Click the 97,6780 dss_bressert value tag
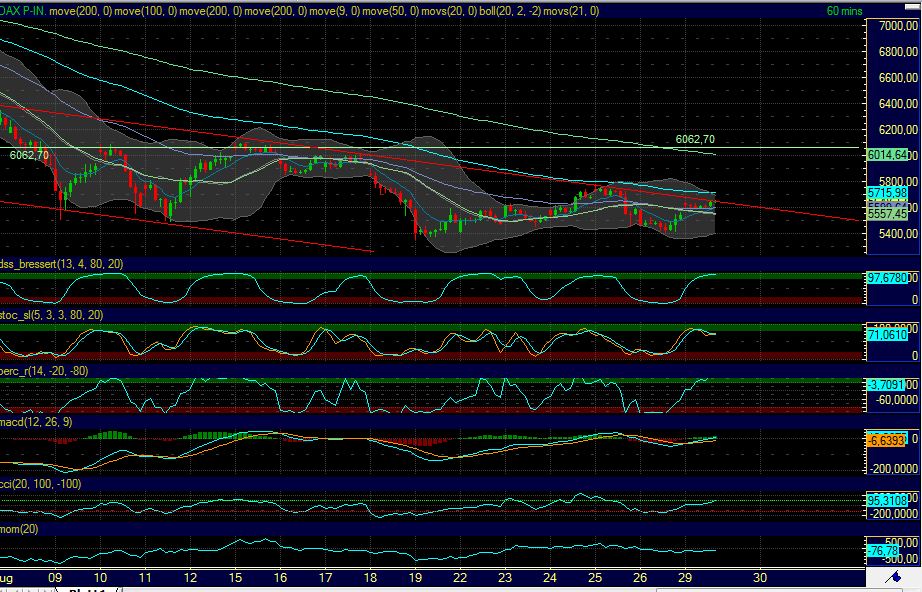The image size is (922, 592). (887, 278)
